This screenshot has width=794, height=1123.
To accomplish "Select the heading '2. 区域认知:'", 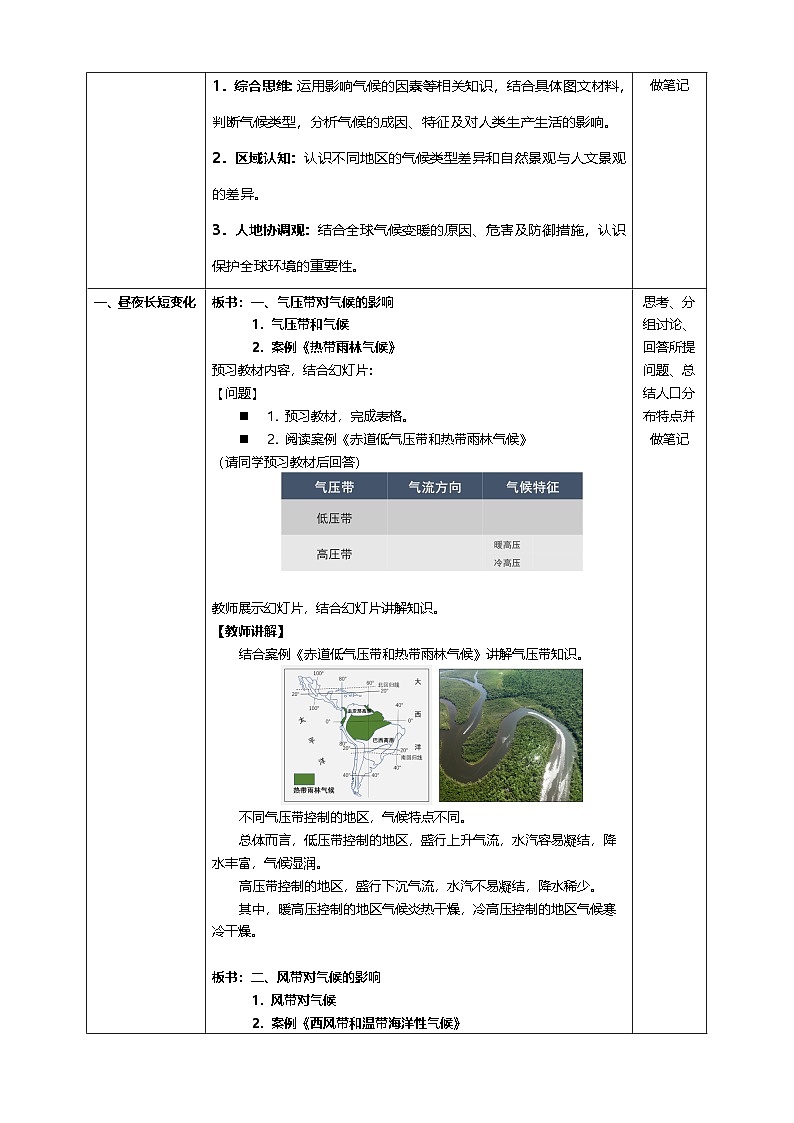I will click(254, 158).
